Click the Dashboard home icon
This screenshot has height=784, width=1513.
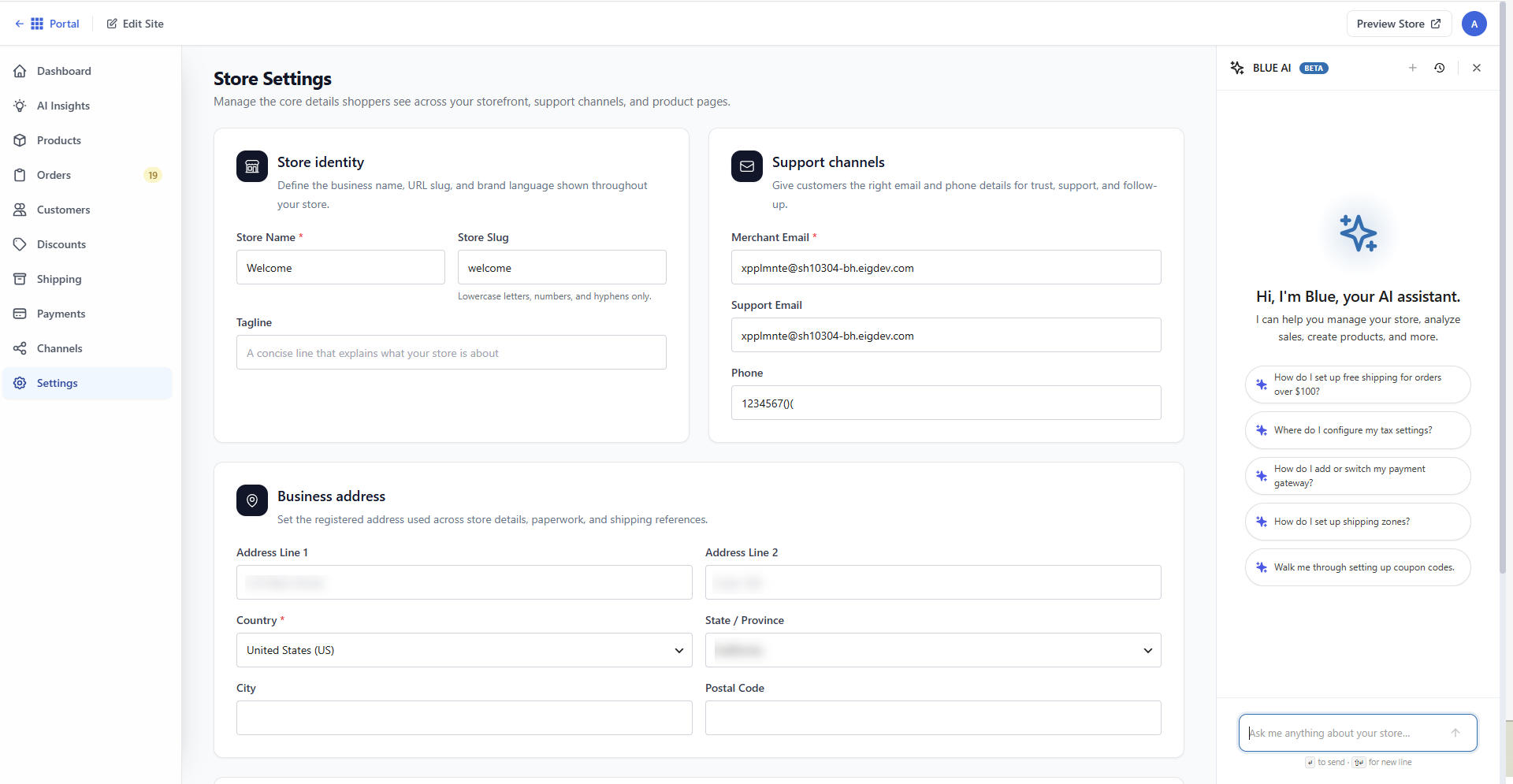[x=20, y=71]
